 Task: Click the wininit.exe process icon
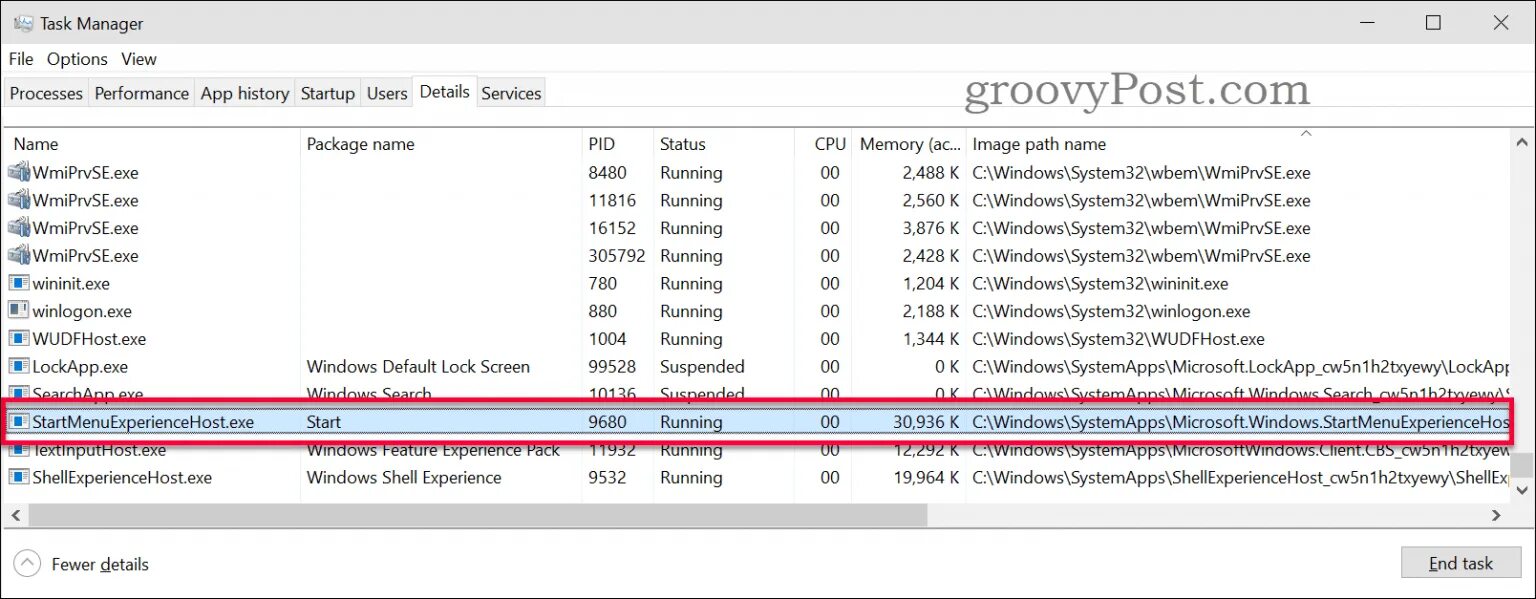click(18, 284)
